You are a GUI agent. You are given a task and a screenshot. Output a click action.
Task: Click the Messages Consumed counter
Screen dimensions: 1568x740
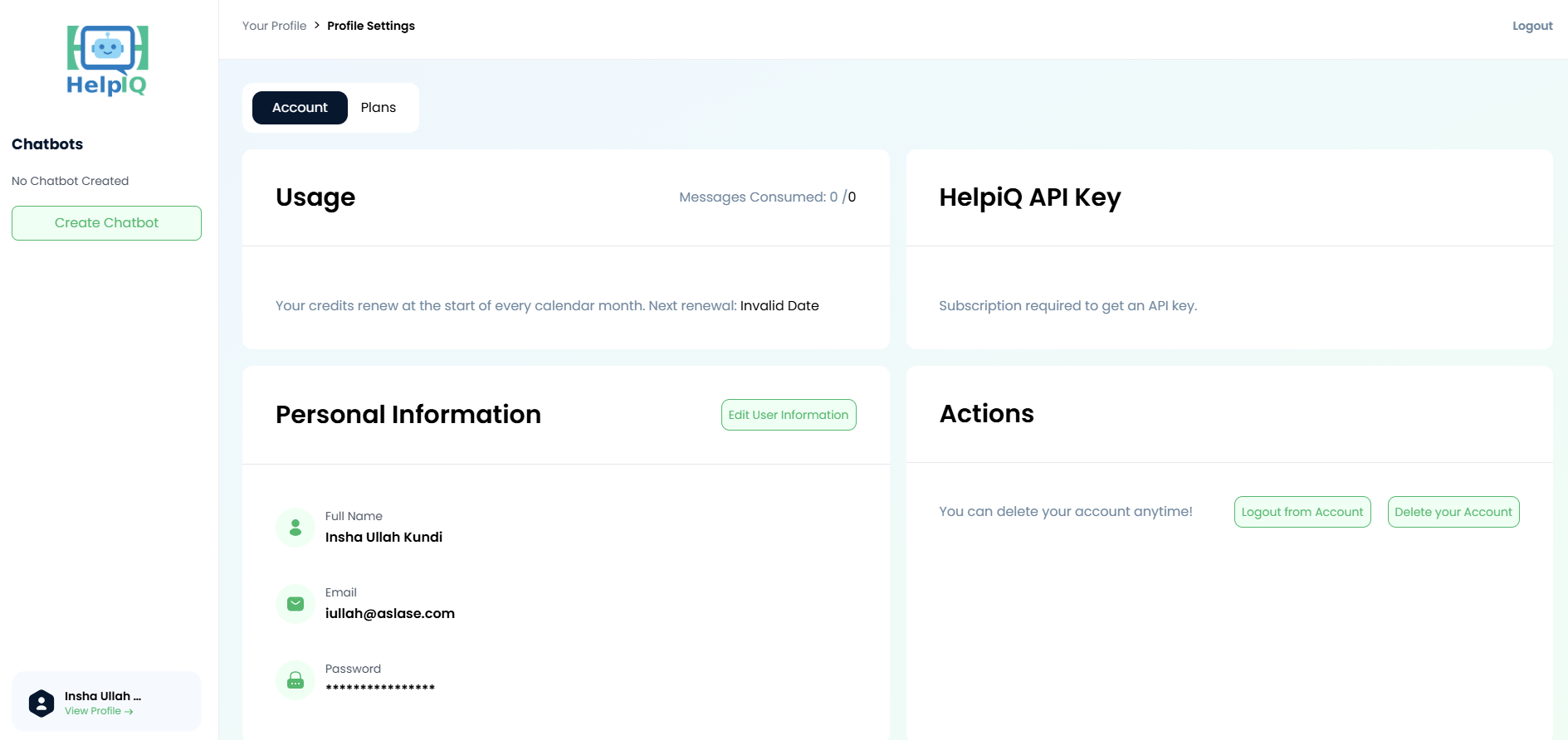pyautogui.click(x=768, y=197)
